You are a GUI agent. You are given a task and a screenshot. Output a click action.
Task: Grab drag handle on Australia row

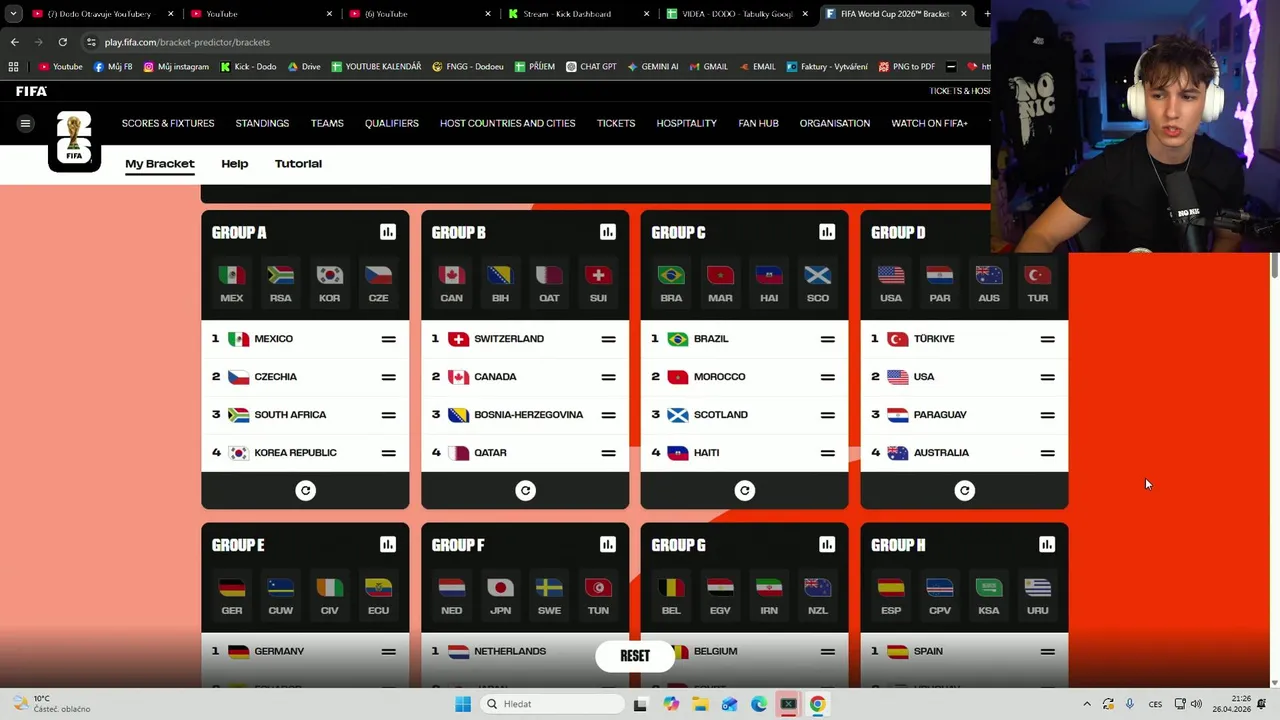[x=1047, y=453]
